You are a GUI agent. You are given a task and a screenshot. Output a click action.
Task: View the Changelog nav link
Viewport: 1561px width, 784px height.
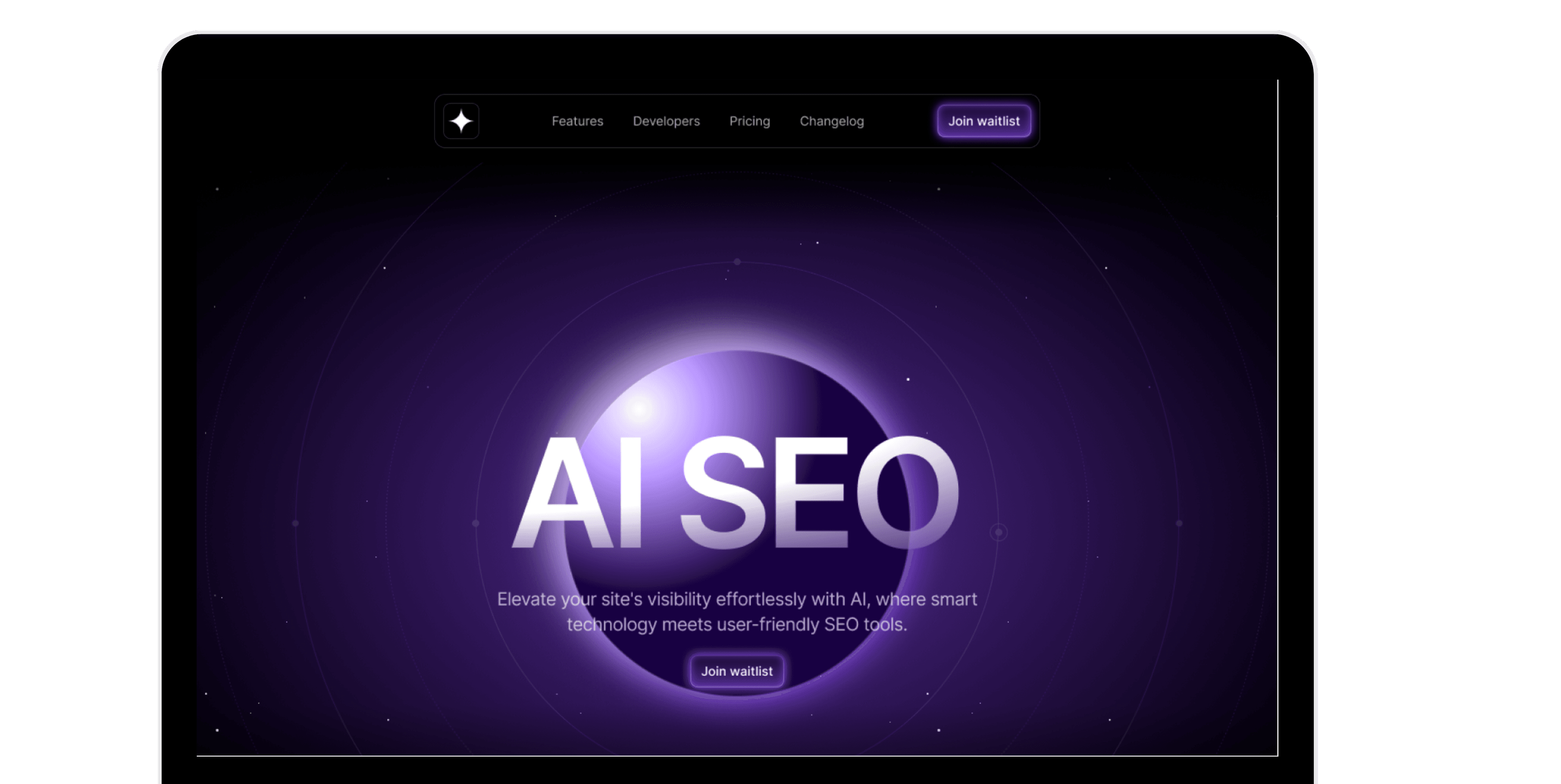(831, 121)
